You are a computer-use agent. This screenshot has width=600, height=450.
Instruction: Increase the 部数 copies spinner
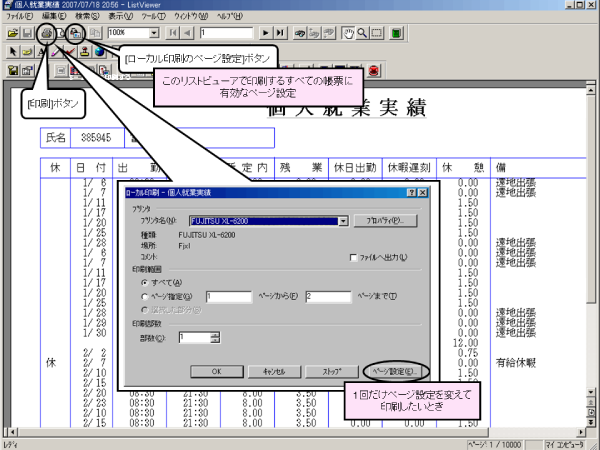215,334
